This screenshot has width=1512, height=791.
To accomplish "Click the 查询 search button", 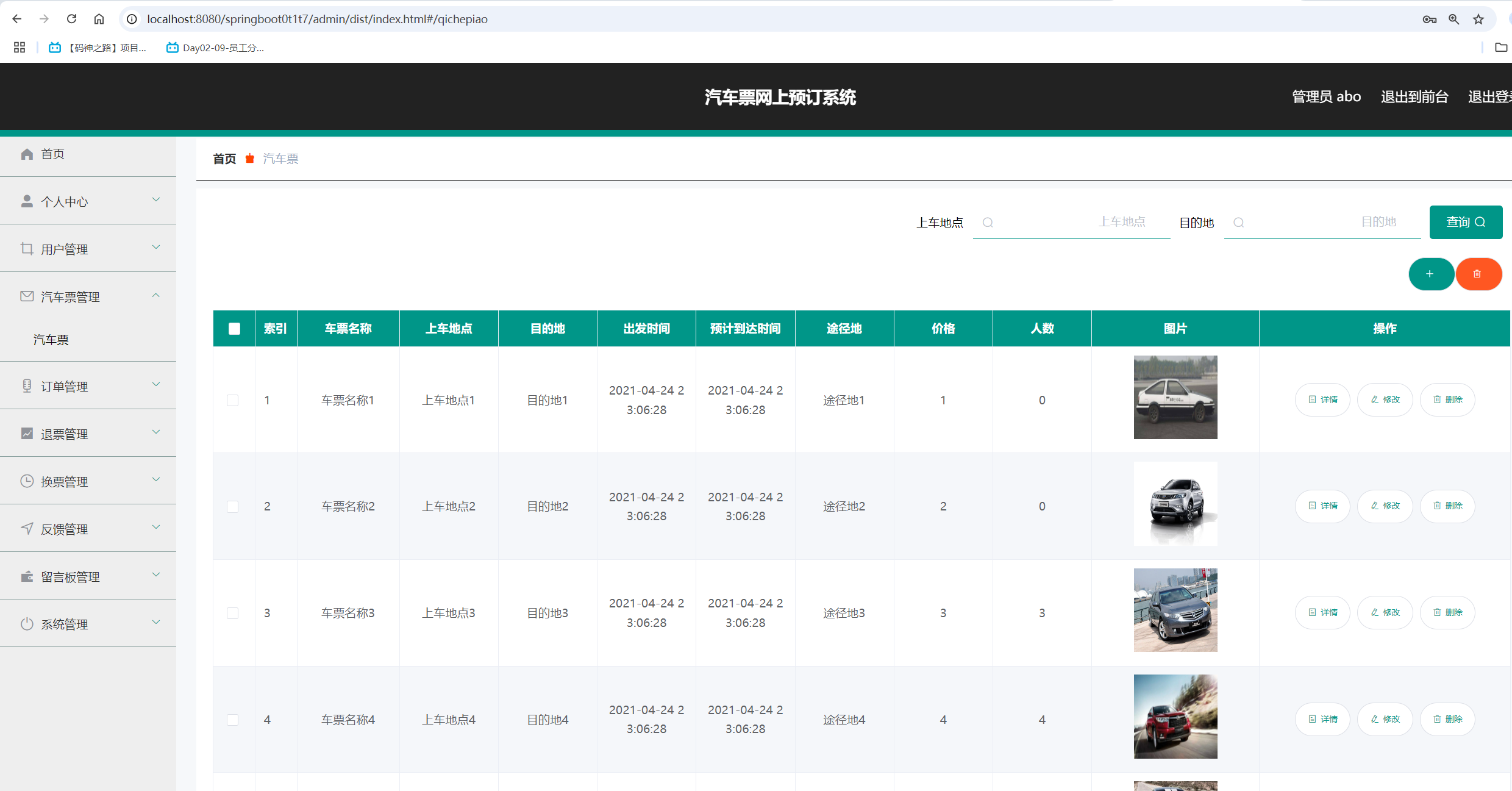I will click(1466, 222).
